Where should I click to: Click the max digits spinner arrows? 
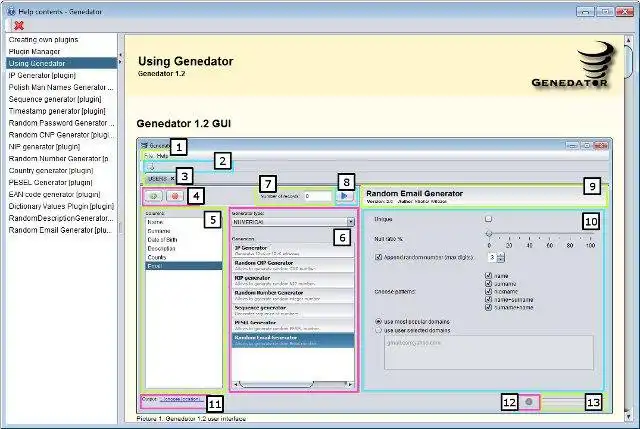[x=501, y=257]
